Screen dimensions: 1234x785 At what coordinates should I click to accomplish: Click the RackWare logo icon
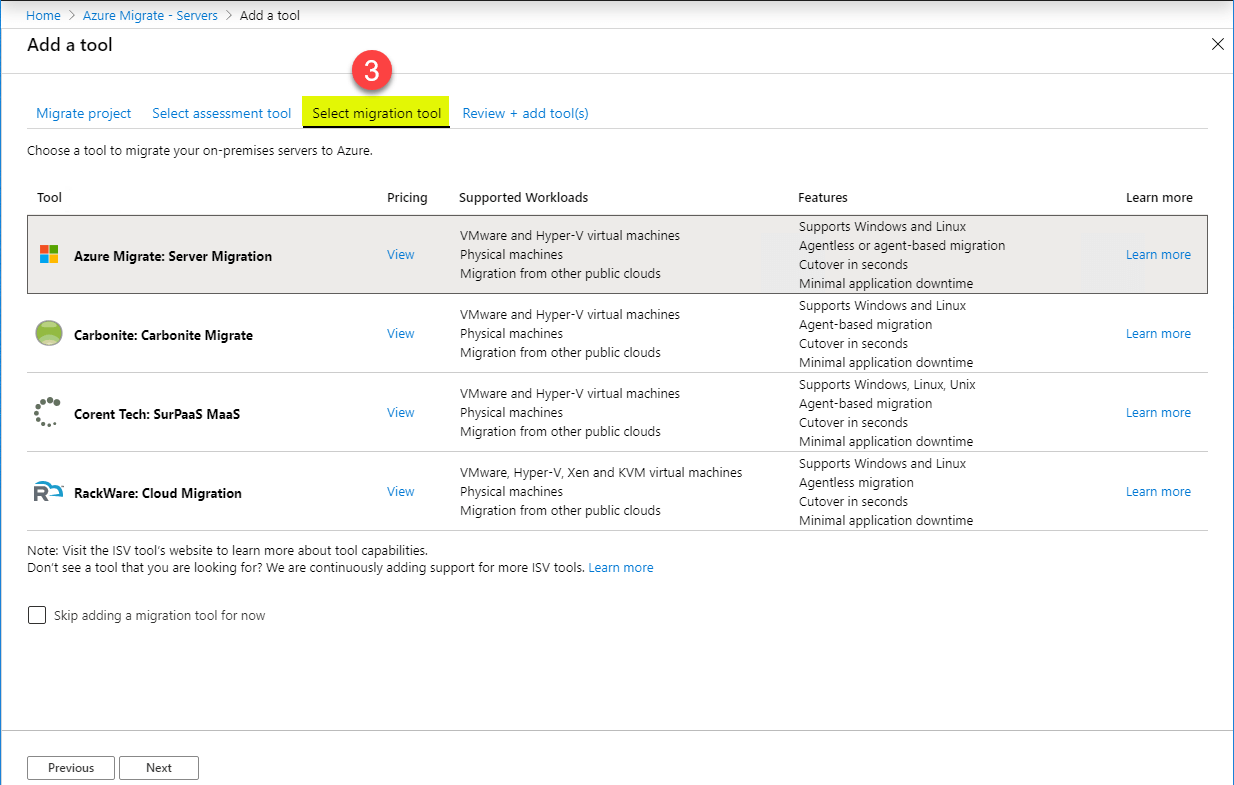(x=48, y=491)
